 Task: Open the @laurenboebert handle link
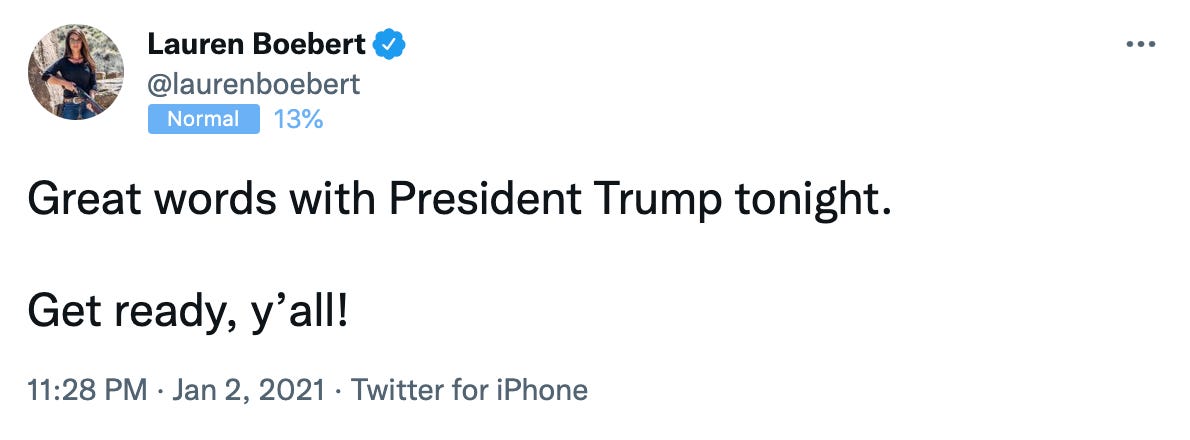253,83
